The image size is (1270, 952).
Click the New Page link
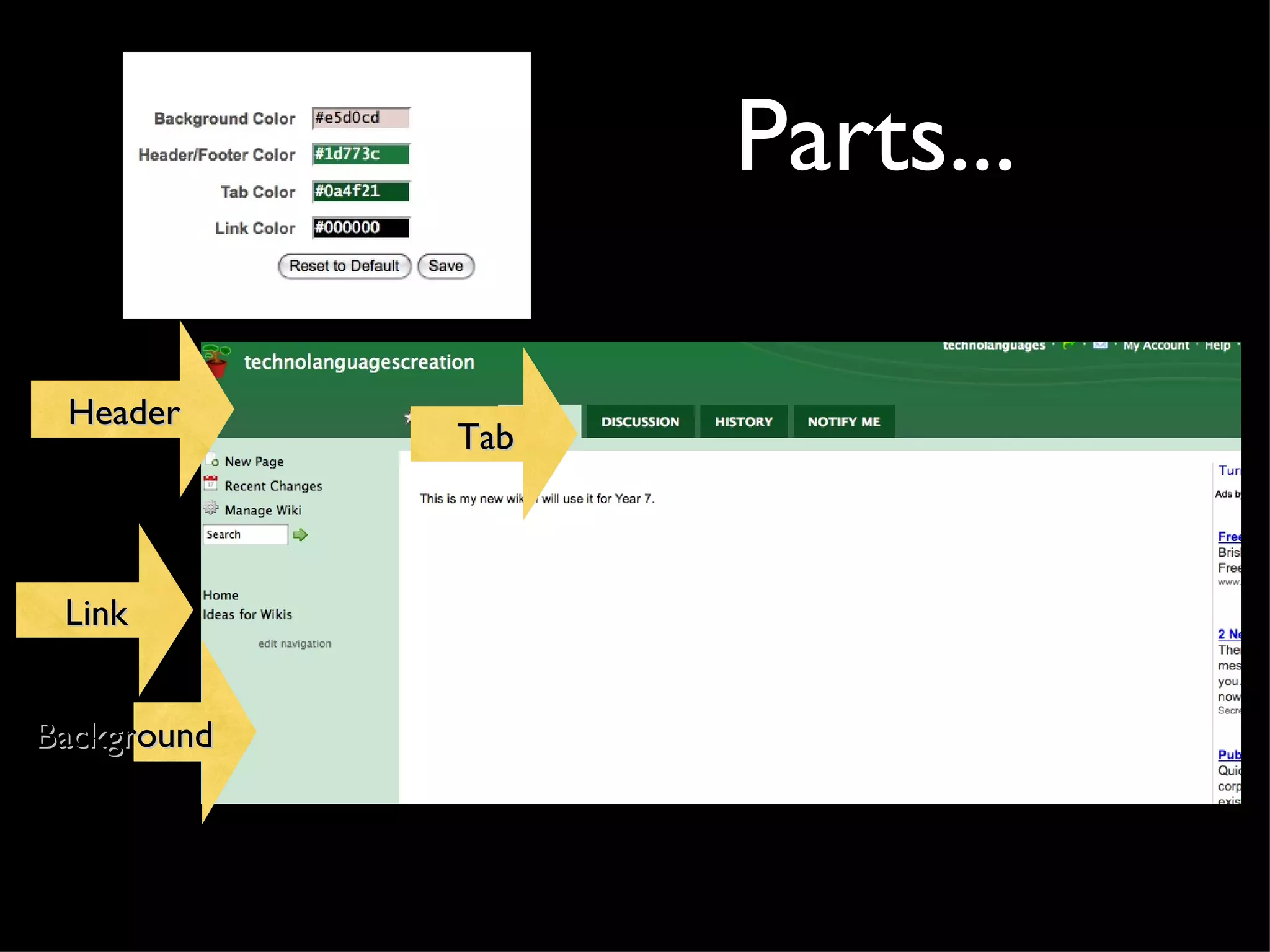(254, 462)
